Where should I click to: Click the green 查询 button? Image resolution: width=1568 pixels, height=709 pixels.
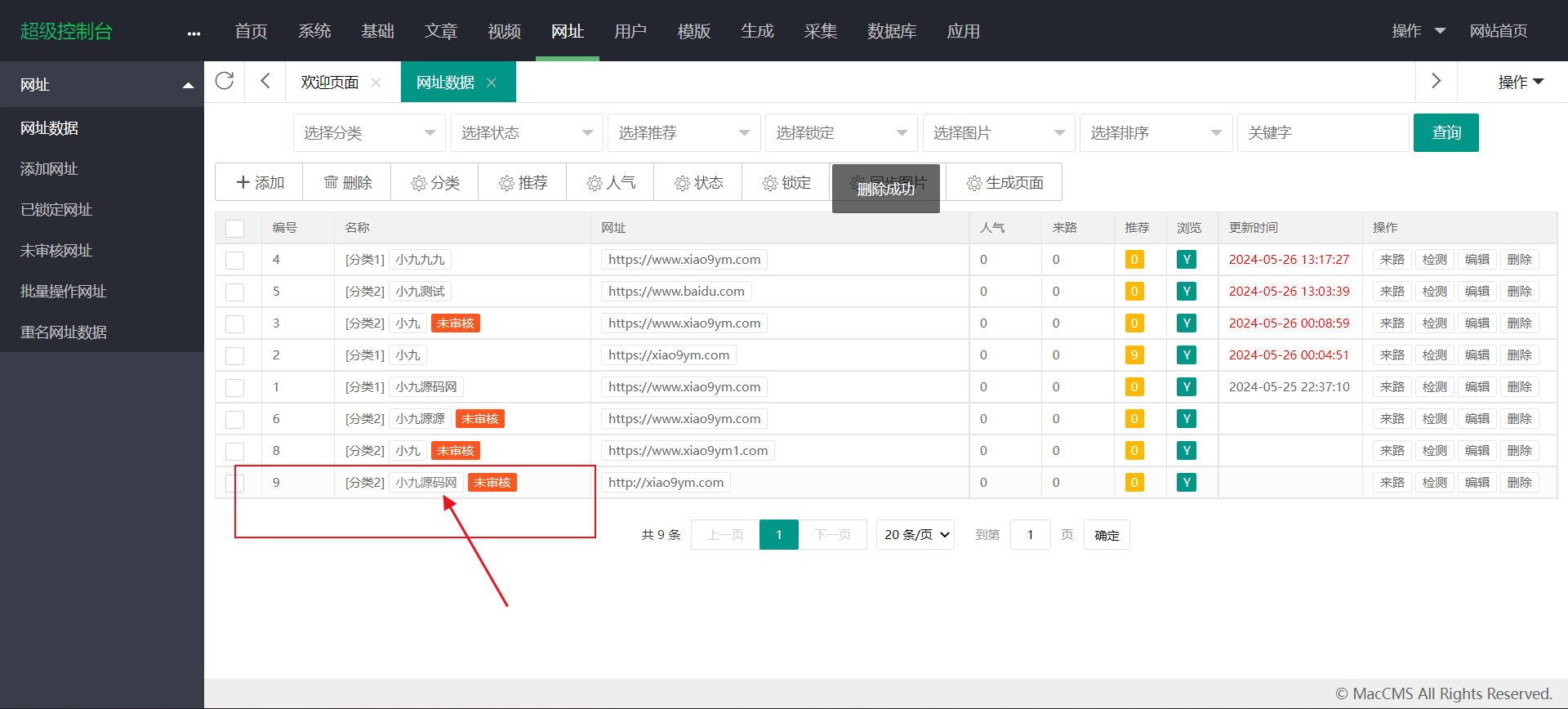(1446, 132)
